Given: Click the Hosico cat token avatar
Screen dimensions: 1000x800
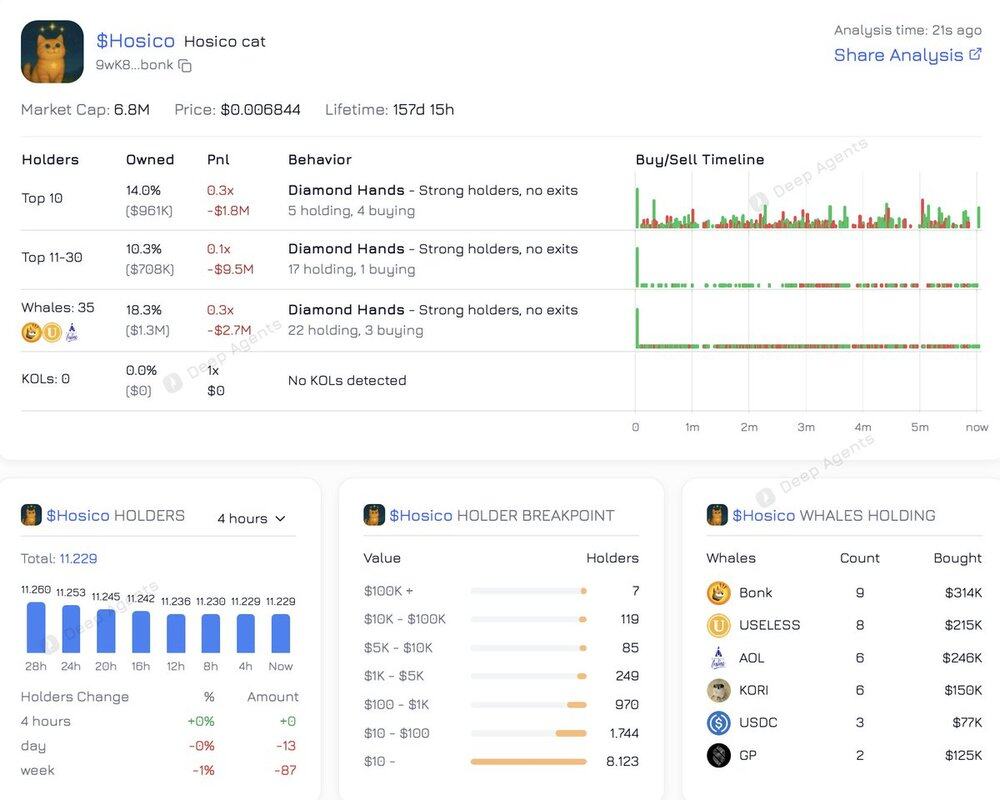Looking at the screenshot, I should [52, 52].
